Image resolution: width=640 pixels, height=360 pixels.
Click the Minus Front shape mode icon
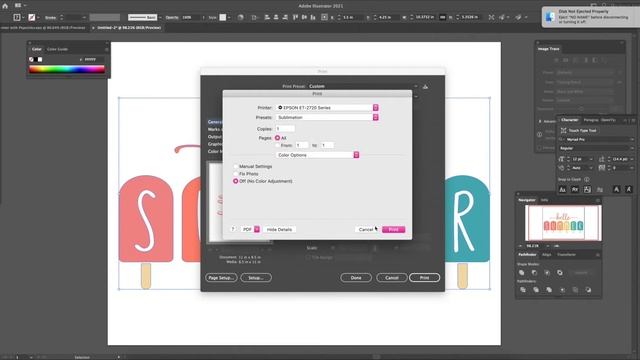tap(534, 273)
